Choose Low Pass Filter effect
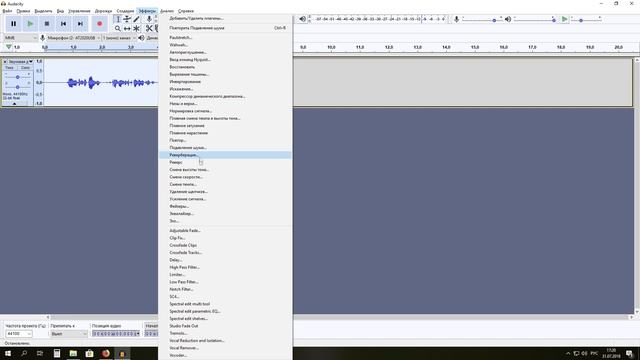Image resolution: width=640 pixels, height=360 pixels. click(x=225, y=282)
